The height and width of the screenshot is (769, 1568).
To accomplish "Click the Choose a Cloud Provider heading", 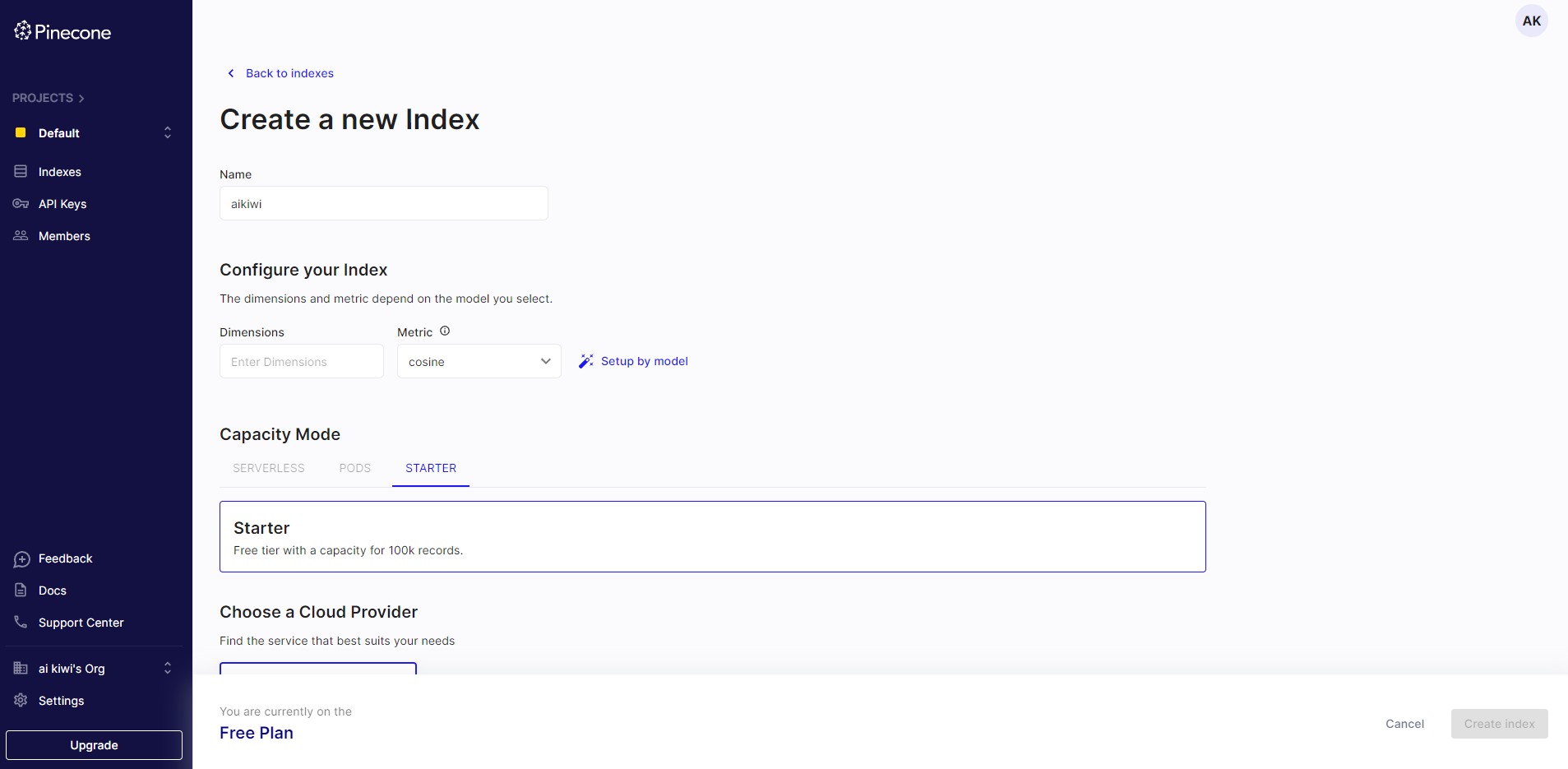I will [x=318, y=612].
